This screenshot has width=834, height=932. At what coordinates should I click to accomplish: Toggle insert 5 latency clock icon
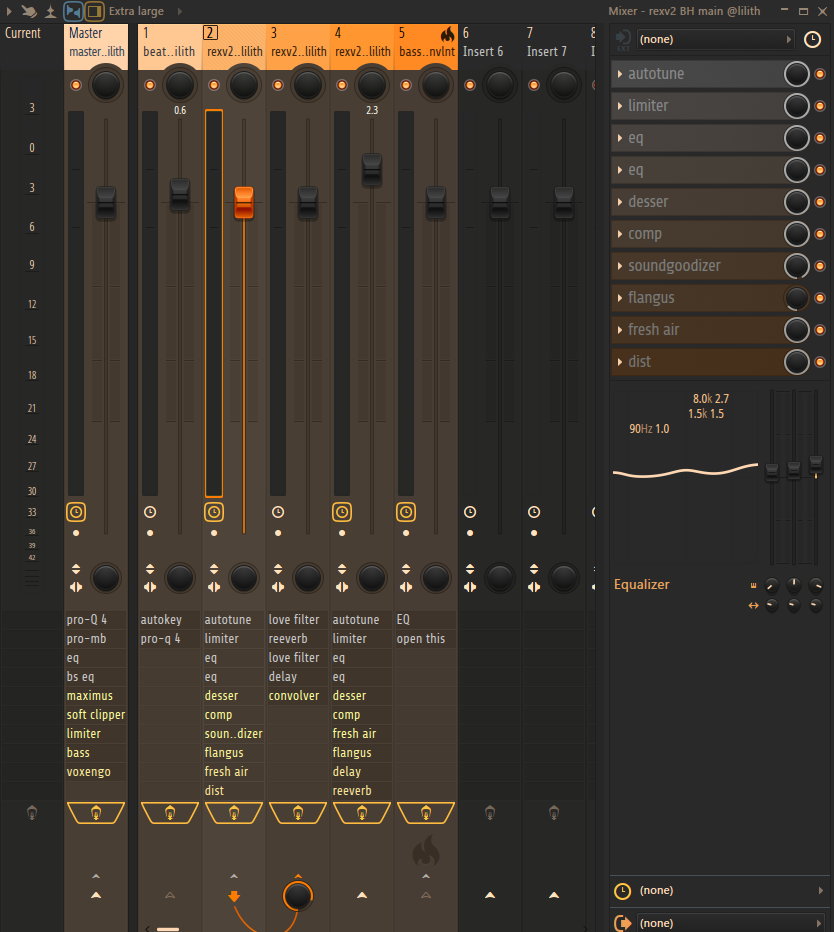point(406,512)
